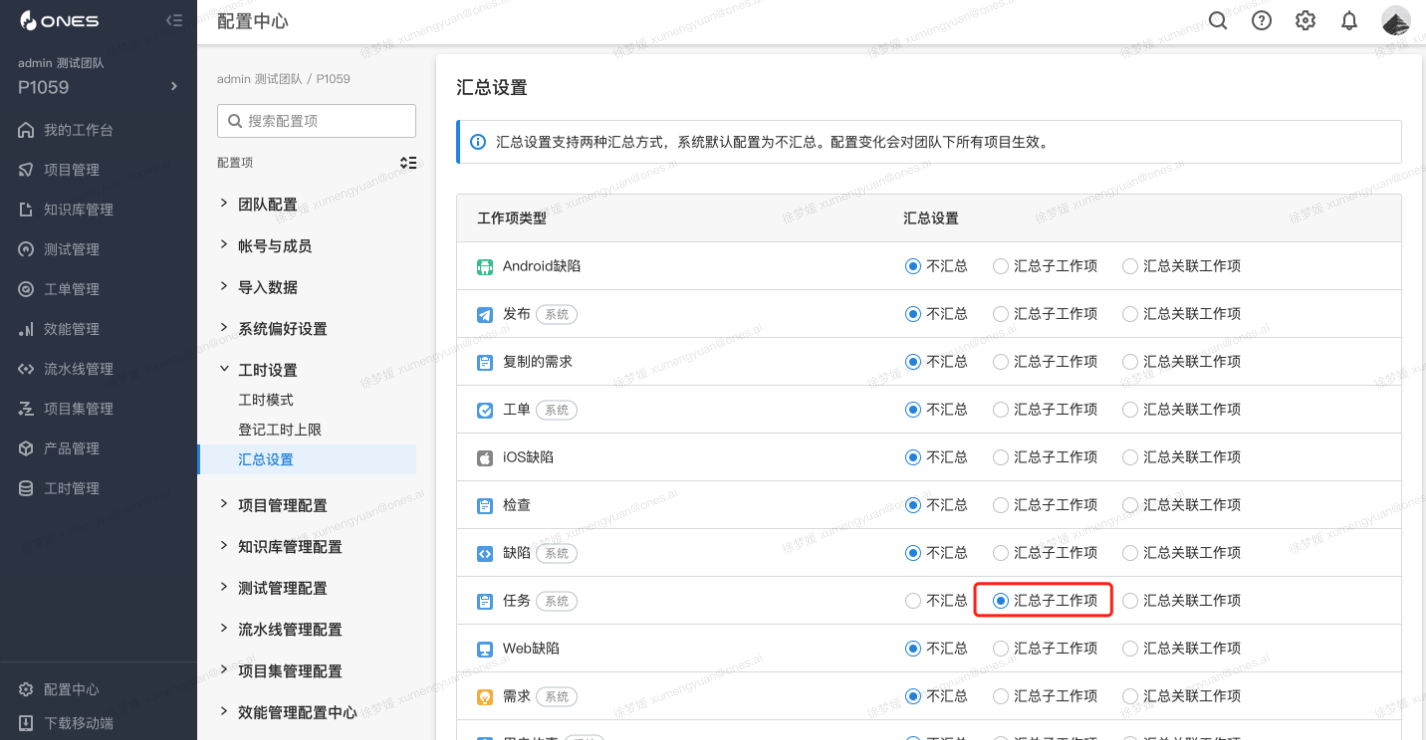Open the notifications bell
1426x740 pixels.
coord(1349,21)
